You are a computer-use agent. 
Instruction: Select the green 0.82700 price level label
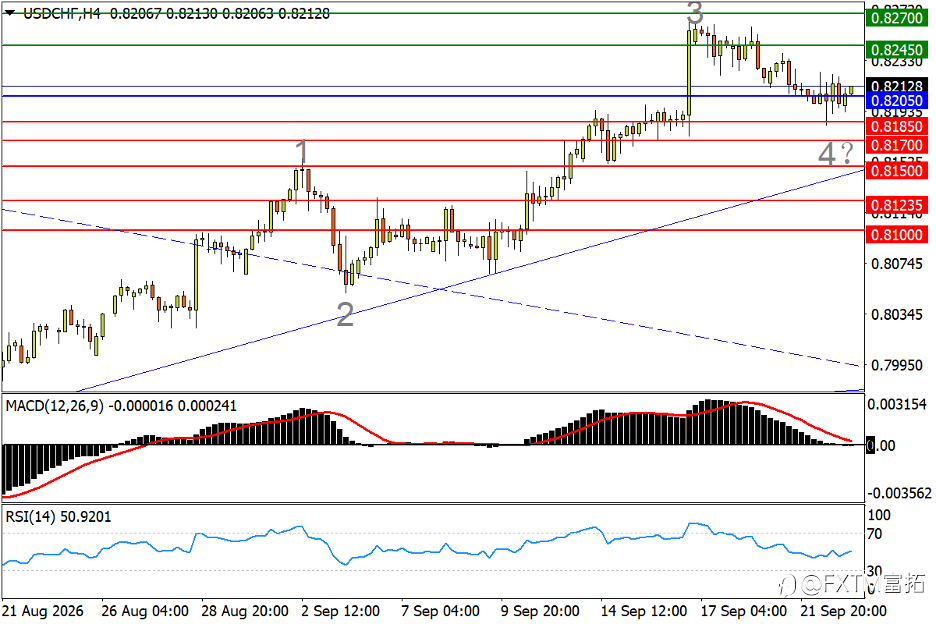click(897, 18)
